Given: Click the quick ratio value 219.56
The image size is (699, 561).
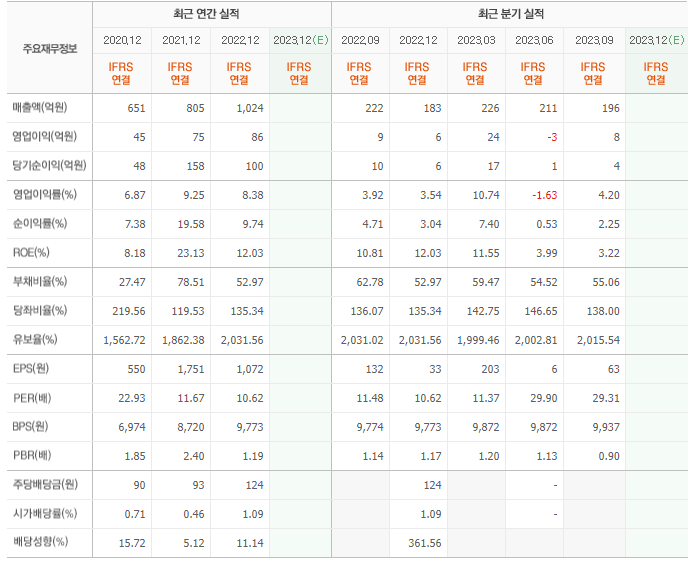Looking at the screenshot, I should click(129, 311).
